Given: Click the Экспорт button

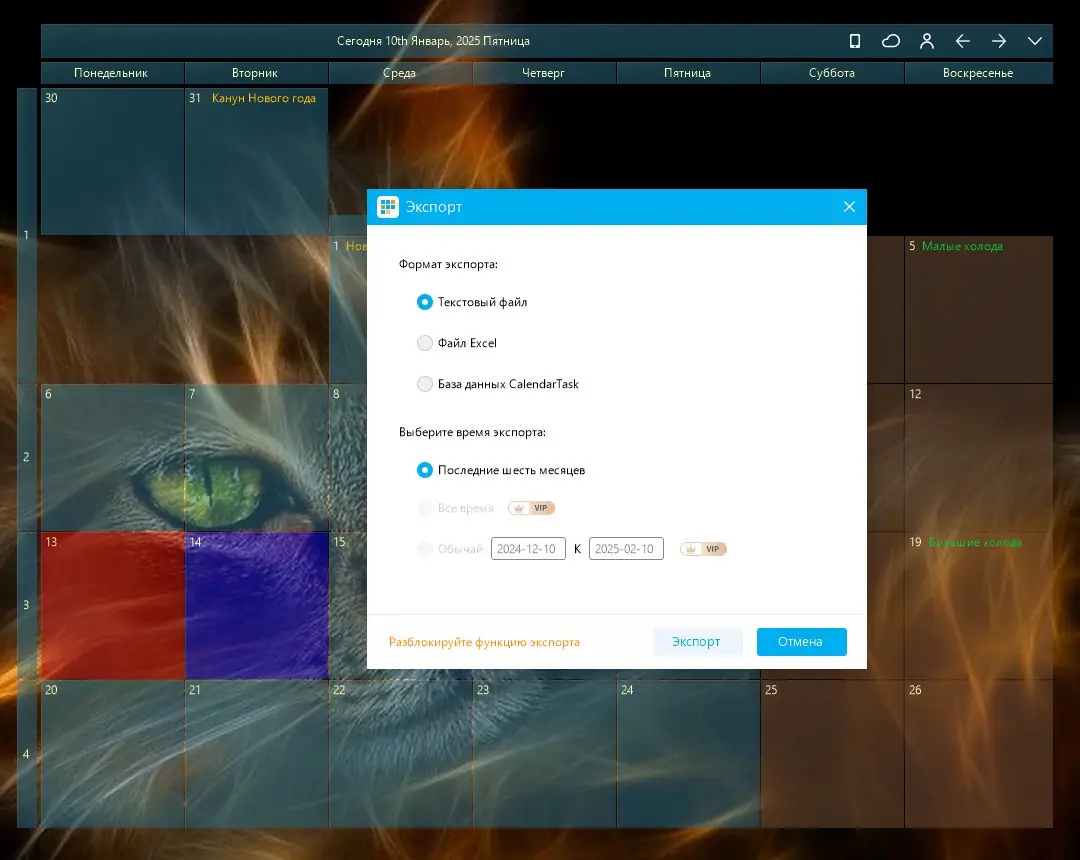Looking at the screenshot, I should [x=697, y=642].
